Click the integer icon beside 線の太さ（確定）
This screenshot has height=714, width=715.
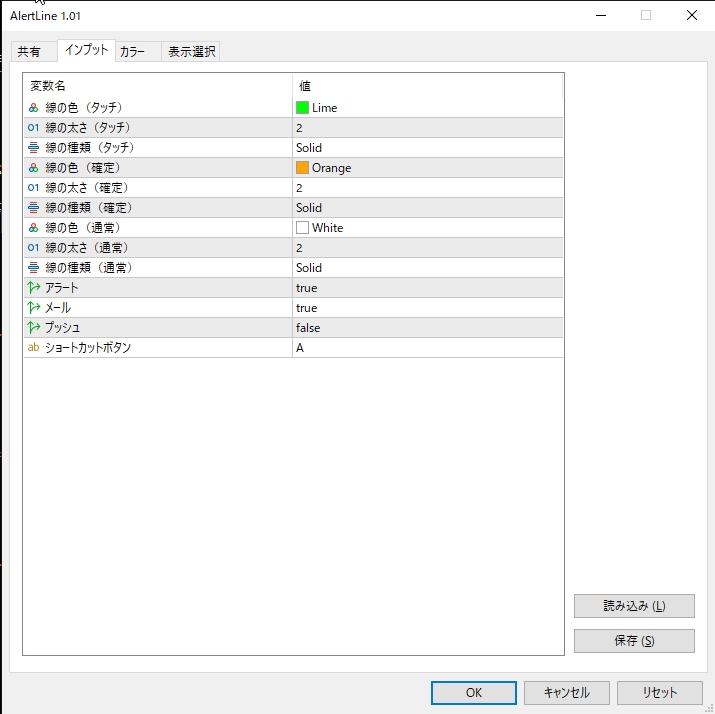click(33, 188)
